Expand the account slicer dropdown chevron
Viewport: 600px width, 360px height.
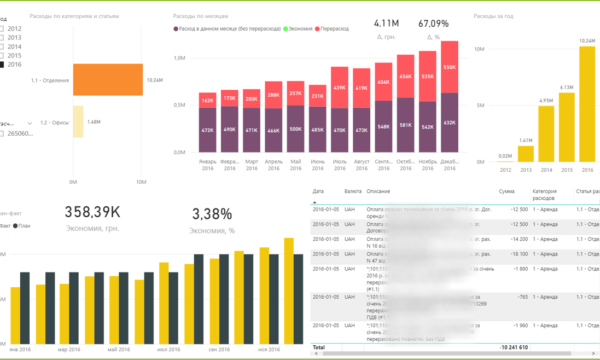point(29,124)
